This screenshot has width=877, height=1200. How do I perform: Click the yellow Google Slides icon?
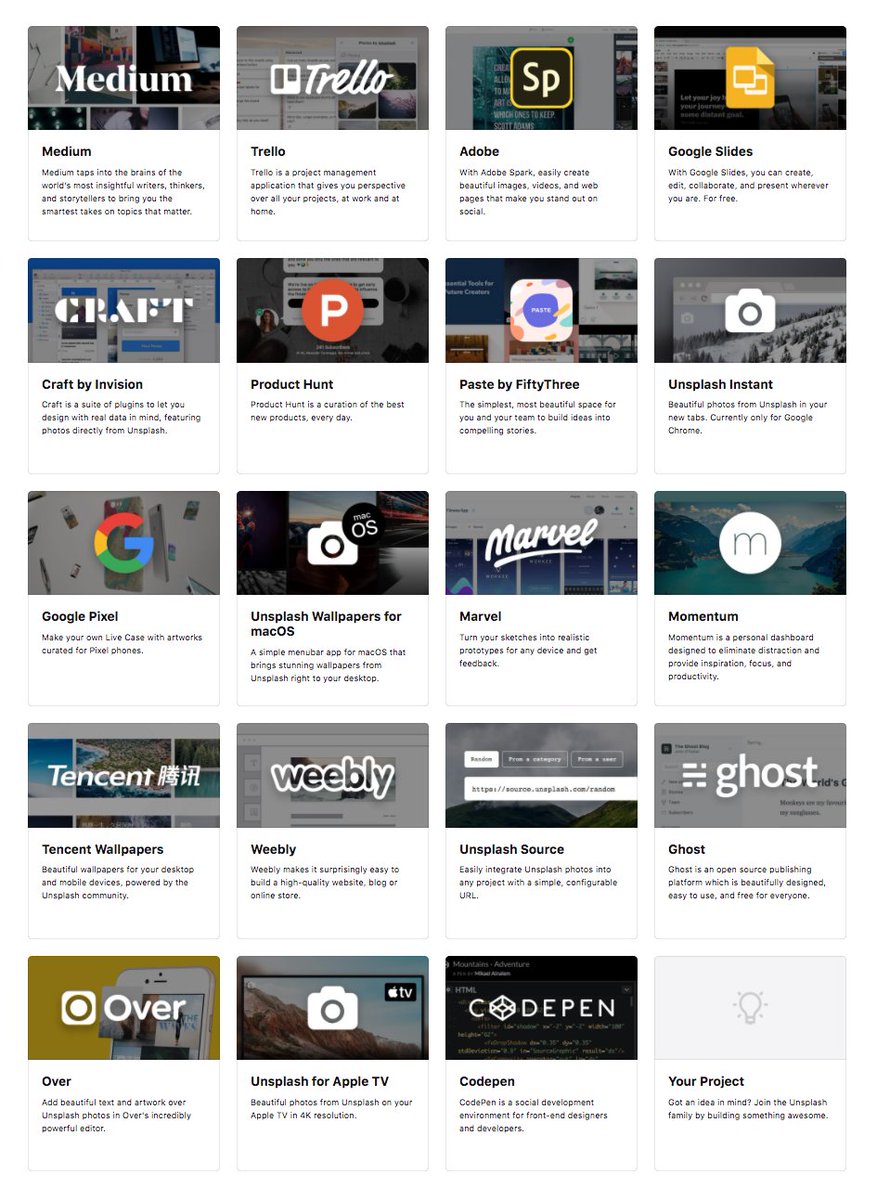[750, 77]
